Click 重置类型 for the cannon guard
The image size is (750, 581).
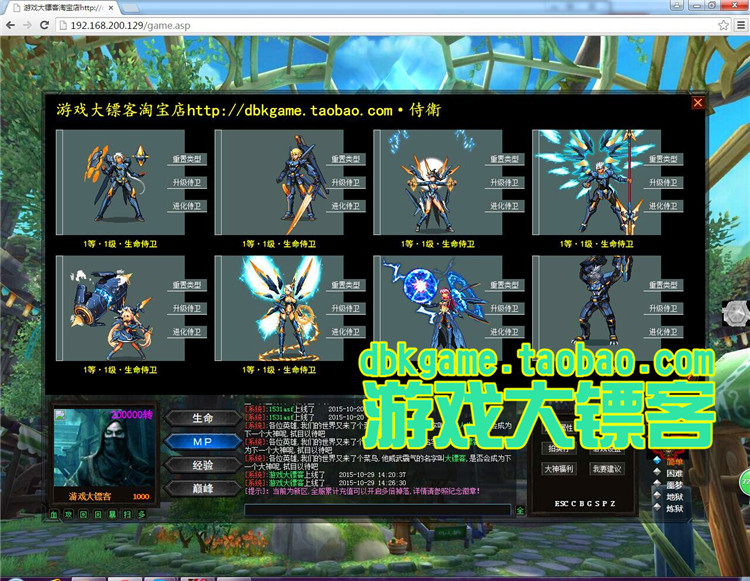click(187, 285)
